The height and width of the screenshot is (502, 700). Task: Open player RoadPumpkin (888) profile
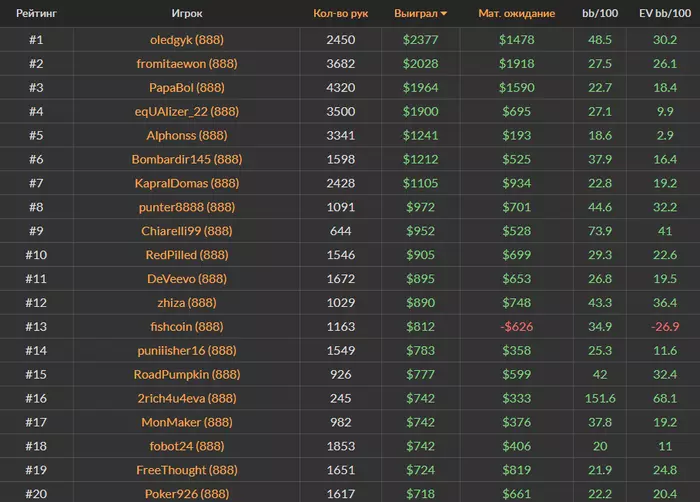tap(187, 374)
